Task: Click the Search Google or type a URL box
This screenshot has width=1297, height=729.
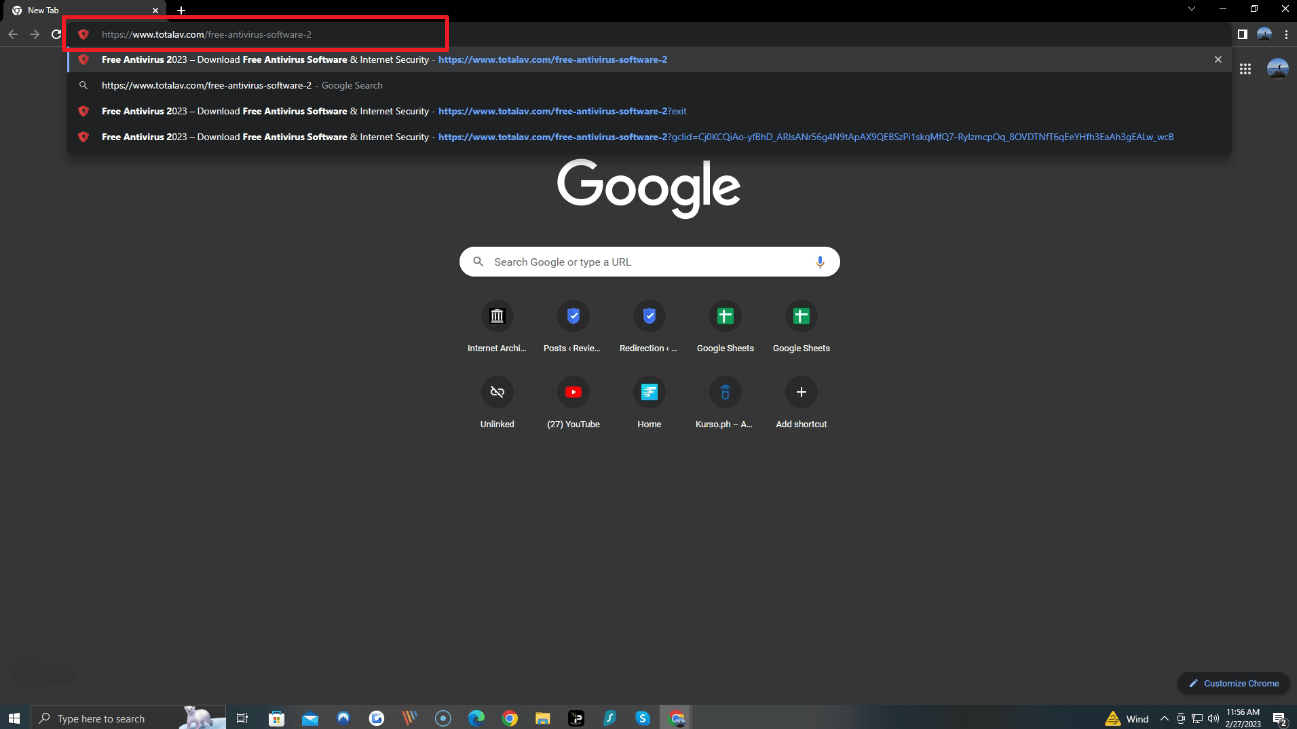Action: [649, 262]
